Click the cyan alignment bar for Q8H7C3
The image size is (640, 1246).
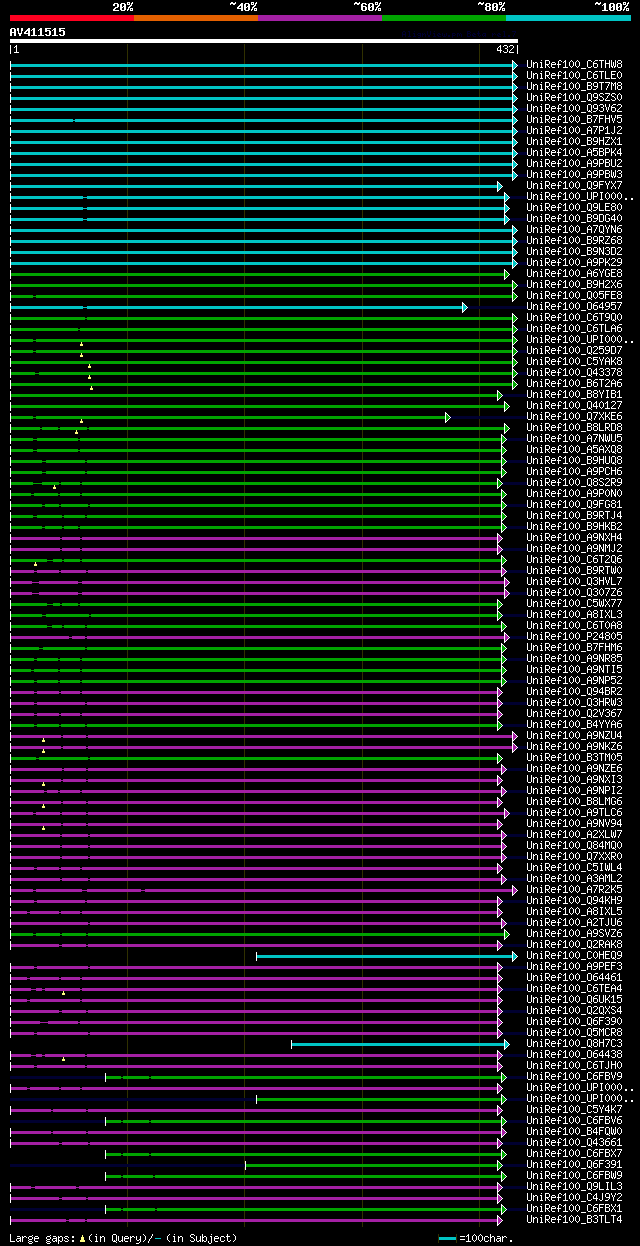(x=400, y=1044)
